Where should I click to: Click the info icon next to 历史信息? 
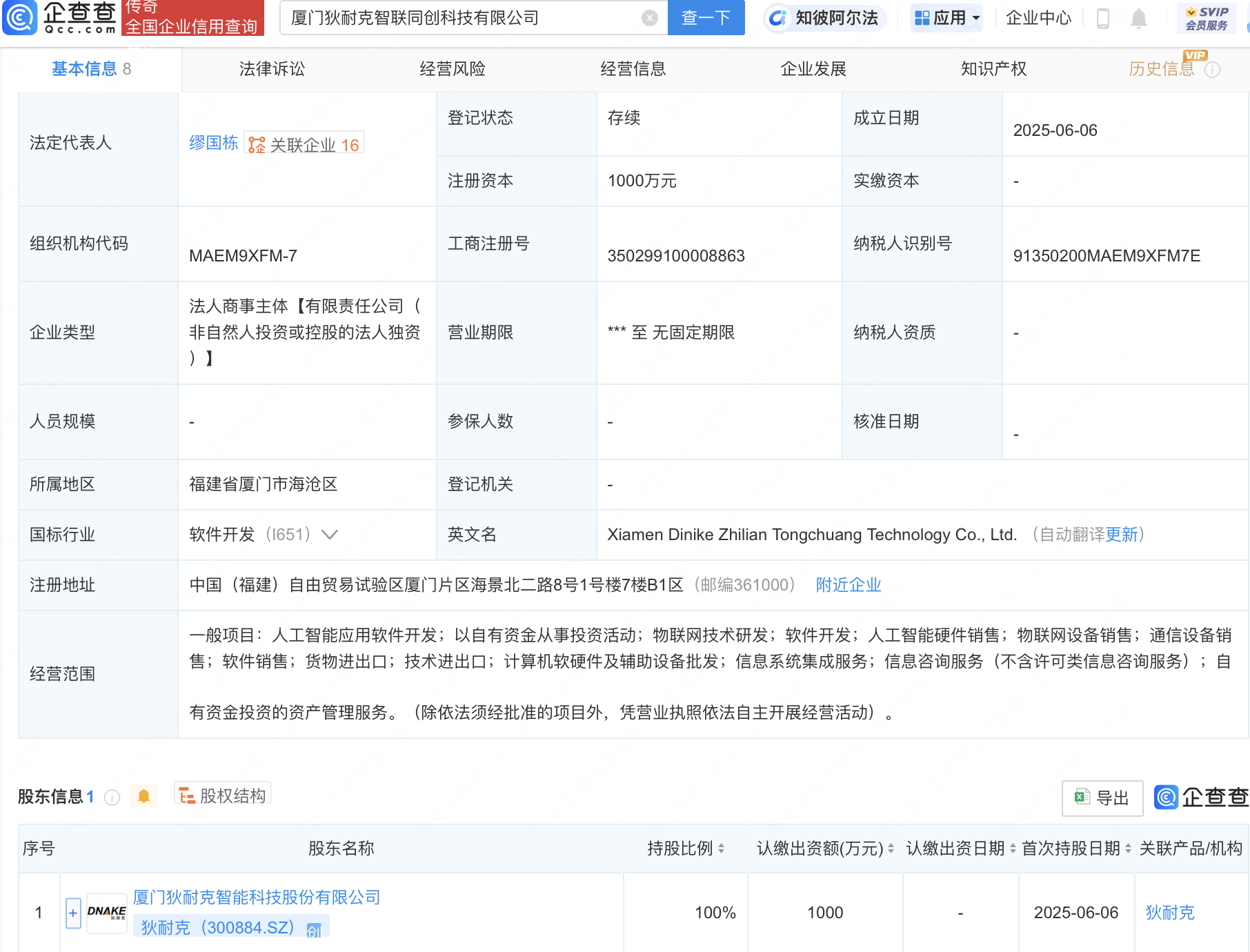(1212, 70)
